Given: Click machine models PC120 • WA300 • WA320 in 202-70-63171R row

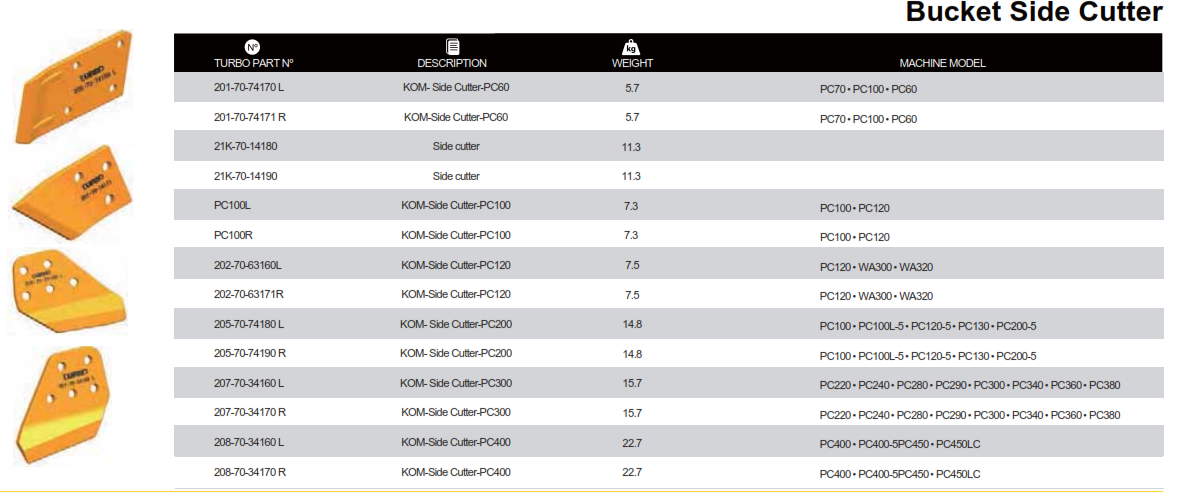Looking at the screenshot, I should pos(876,296).
